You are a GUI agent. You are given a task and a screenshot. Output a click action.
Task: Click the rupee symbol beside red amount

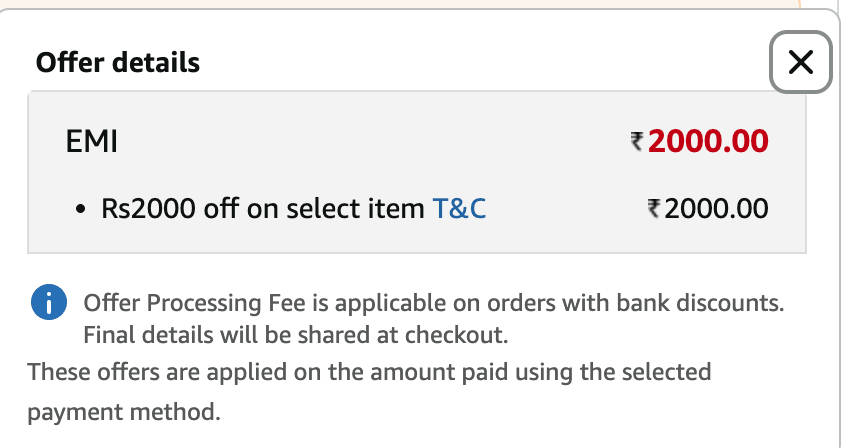click(637, 143)
